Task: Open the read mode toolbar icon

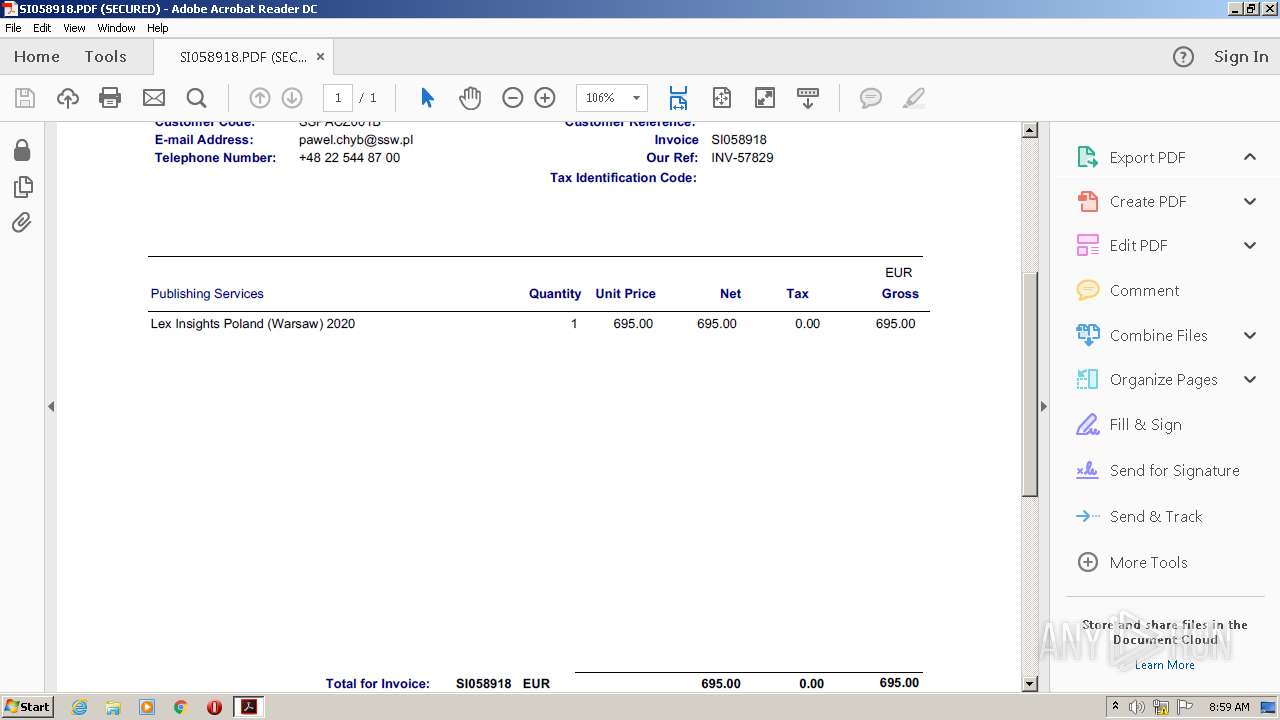Action: point(808,98)
